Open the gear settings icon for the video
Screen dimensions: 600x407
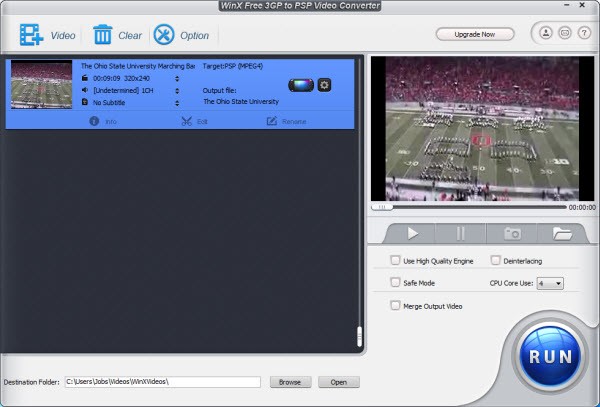click(324, 85)
